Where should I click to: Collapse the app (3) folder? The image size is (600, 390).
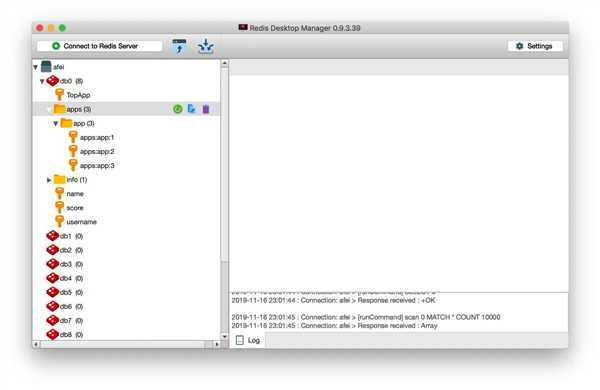(56, 124)
